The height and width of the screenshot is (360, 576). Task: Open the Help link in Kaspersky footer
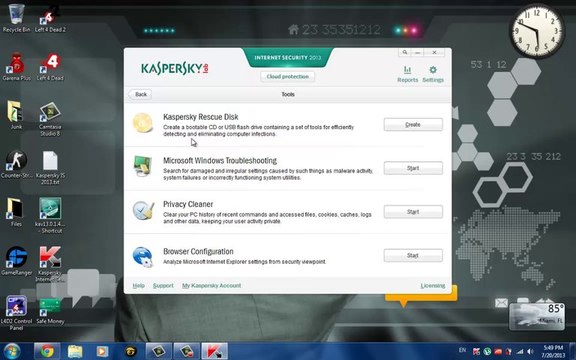point(138,285)
